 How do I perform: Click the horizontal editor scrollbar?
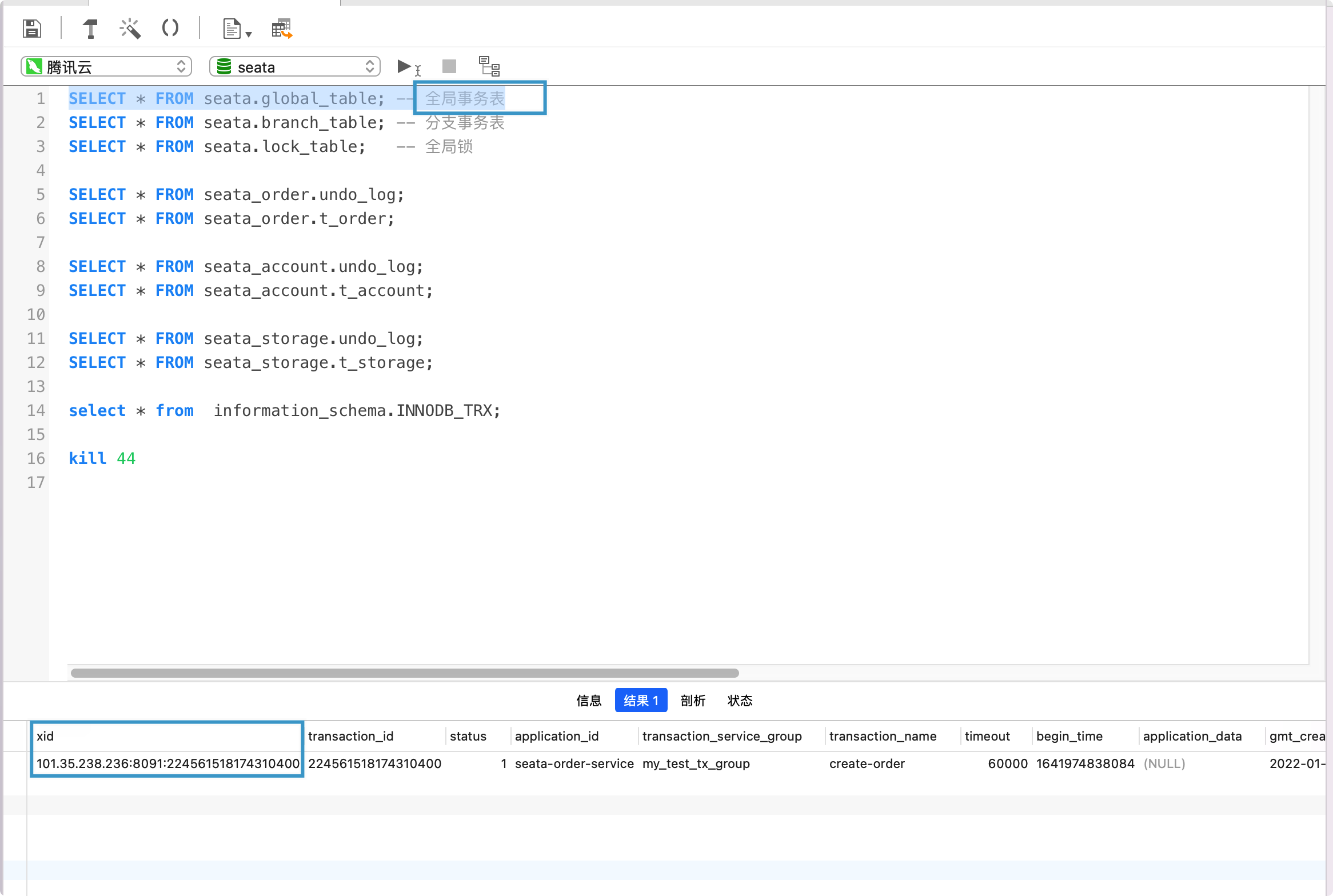[405, 673]
